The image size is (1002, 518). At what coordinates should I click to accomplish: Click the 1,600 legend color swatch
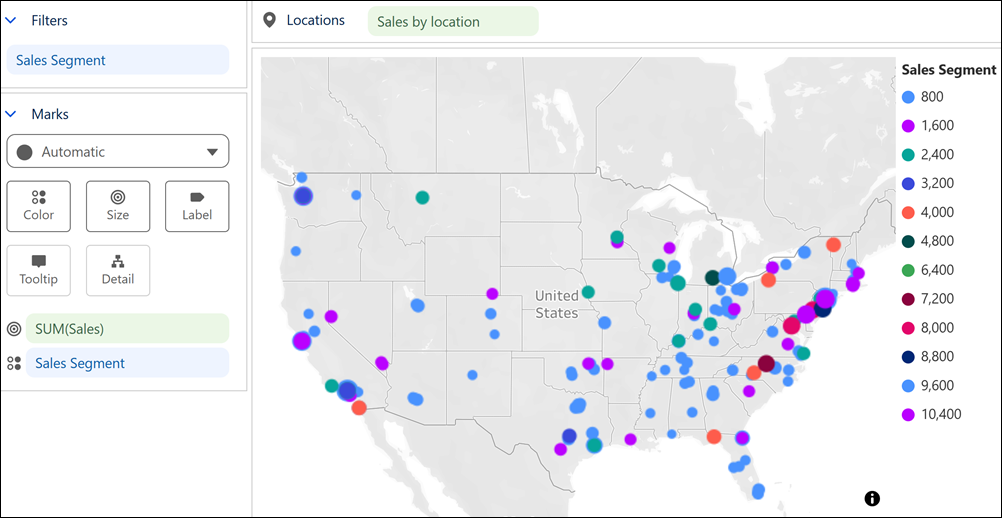907,126
